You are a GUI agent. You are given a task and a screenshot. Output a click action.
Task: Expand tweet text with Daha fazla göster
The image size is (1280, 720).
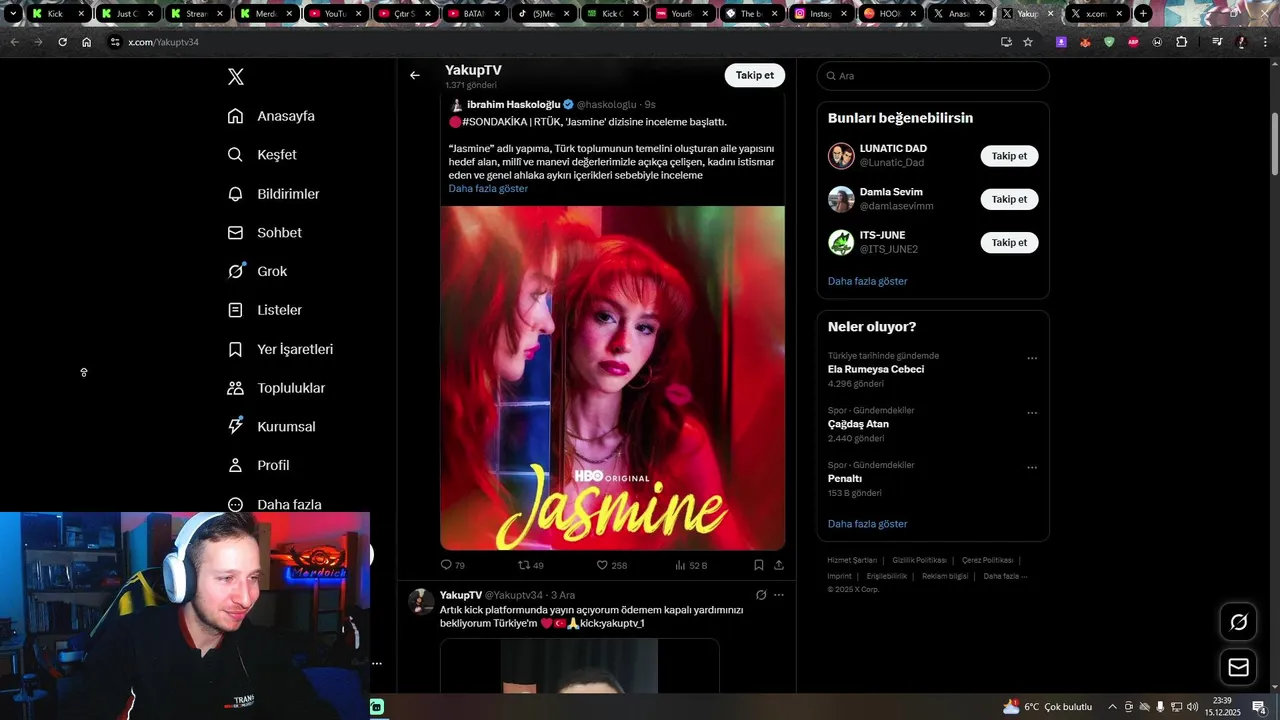click(488, 188)
